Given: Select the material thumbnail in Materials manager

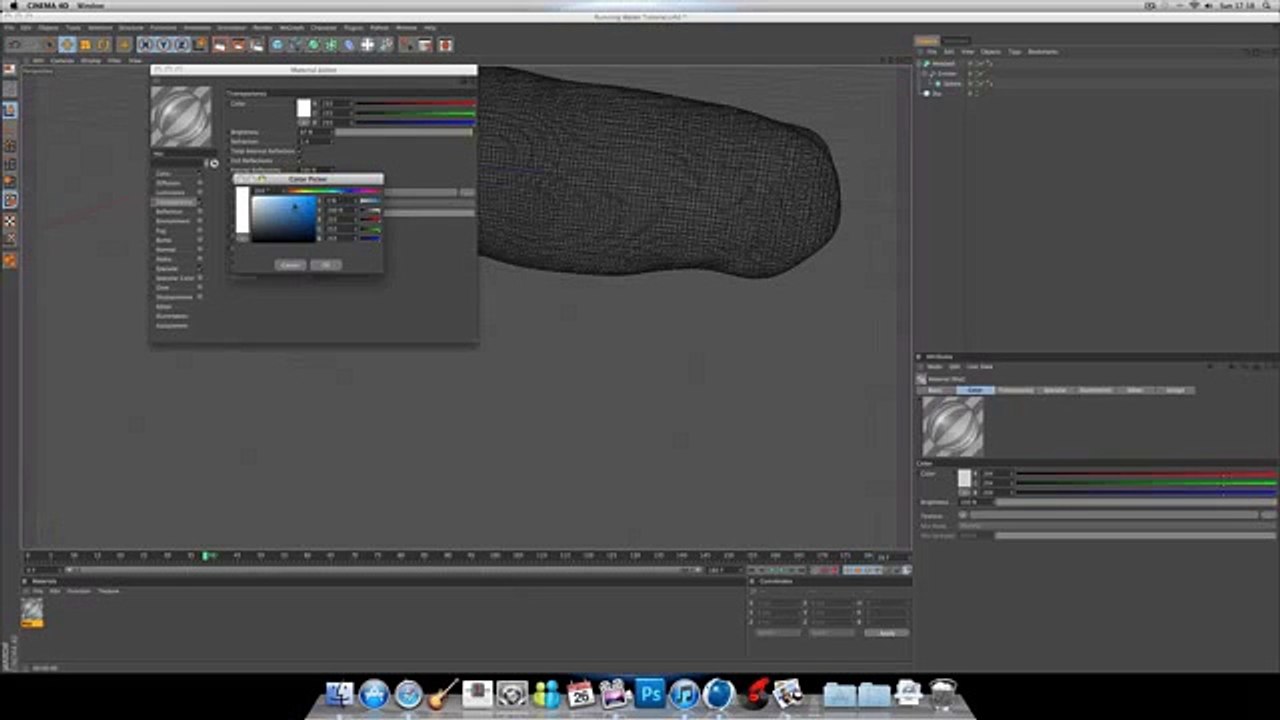Looking at the screenshot, I should (33, 611).
